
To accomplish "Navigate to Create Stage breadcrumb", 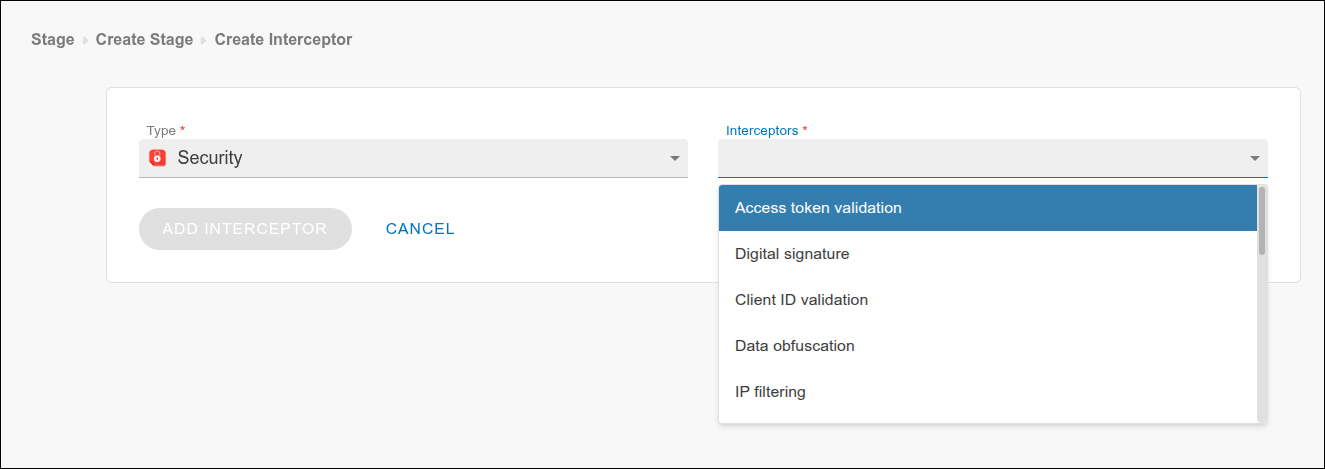I will (x=144, y=40).
